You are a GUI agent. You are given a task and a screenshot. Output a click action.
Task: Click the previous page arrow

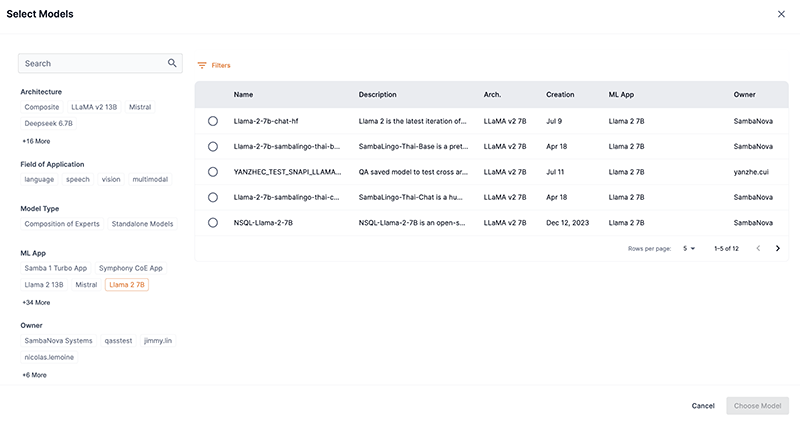(x=757, y=248)
